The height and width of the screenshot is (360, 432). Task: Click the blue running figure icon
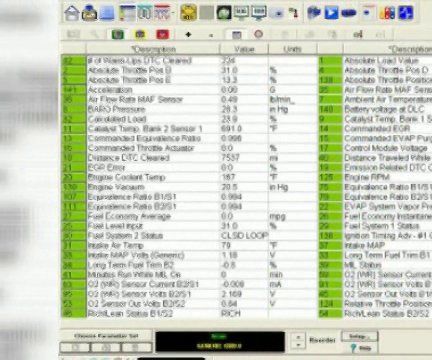(x=406, y=13)
